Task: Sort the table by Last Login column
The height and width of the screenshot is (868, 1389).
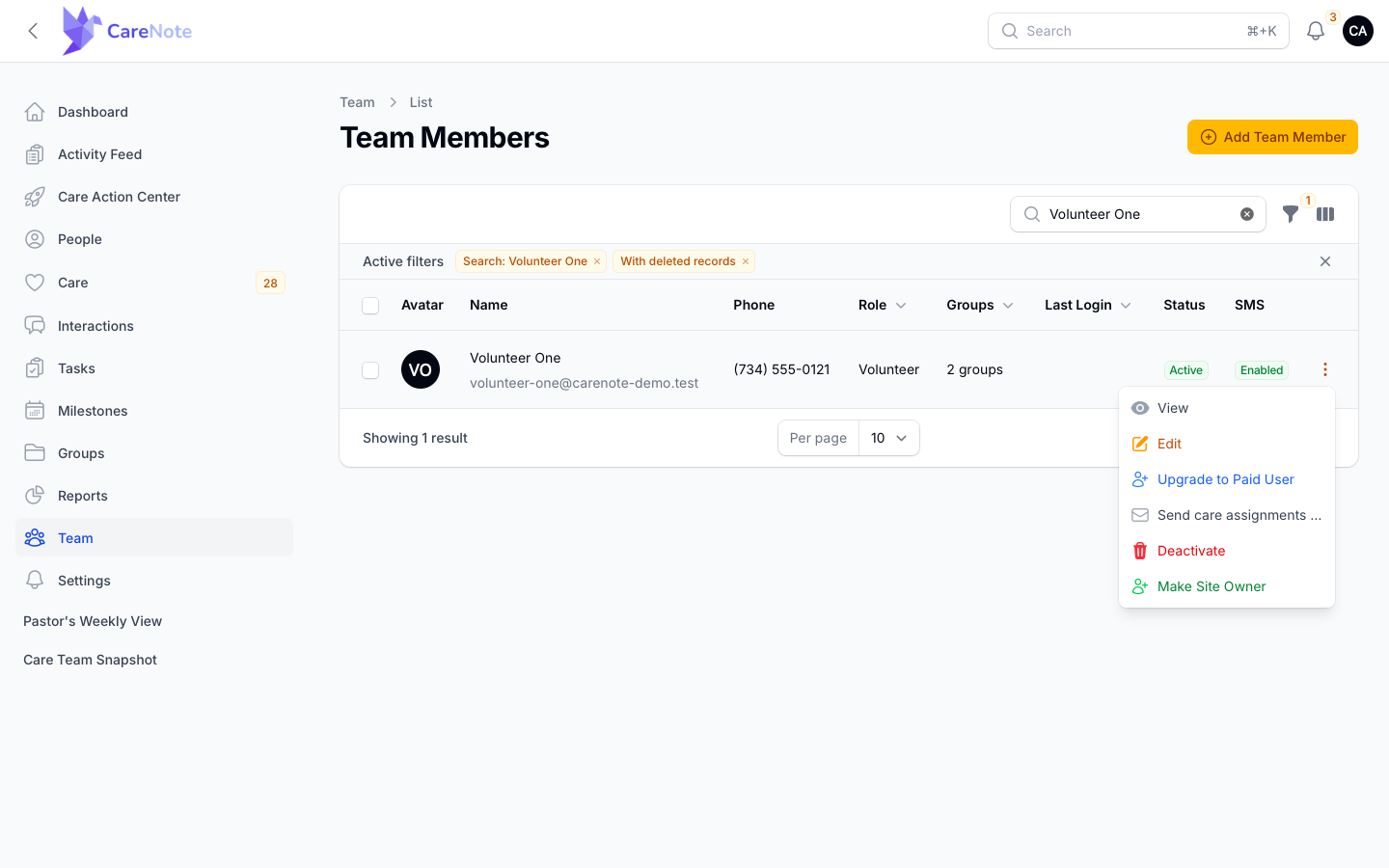Action: tap(1088, 305)
